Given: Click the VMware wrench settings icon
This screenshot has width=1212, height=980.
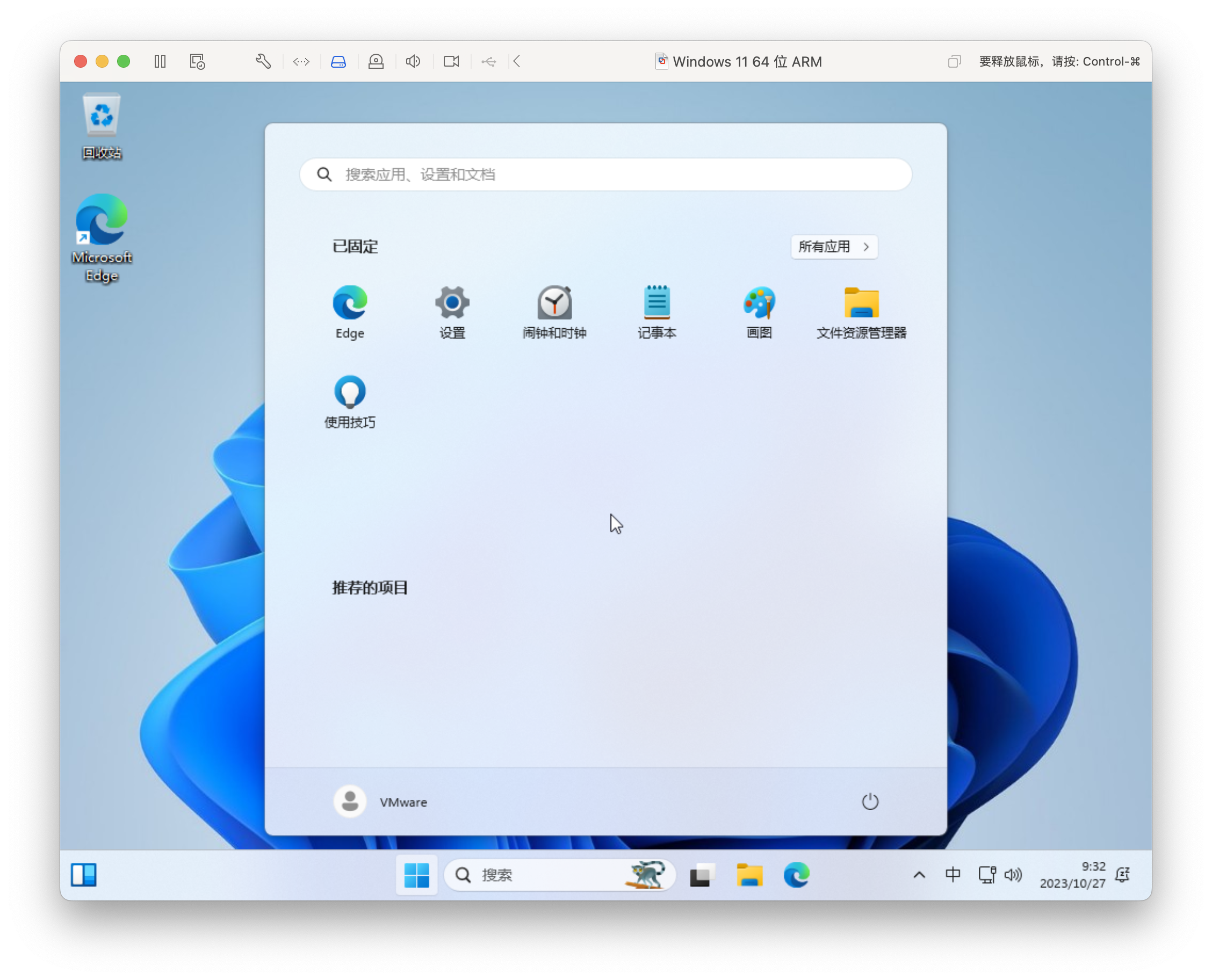Looking at the screenshot, I should point(263,61).
